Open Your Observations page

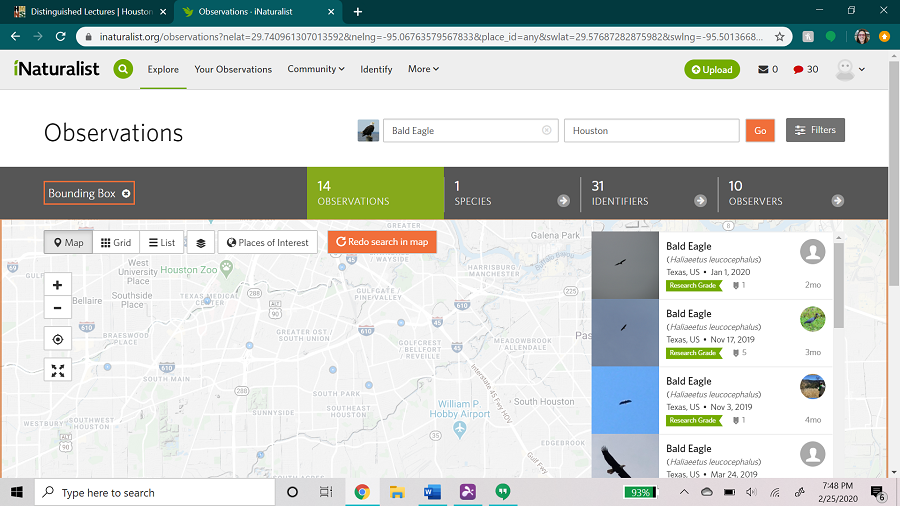click(x=233, y=69)
